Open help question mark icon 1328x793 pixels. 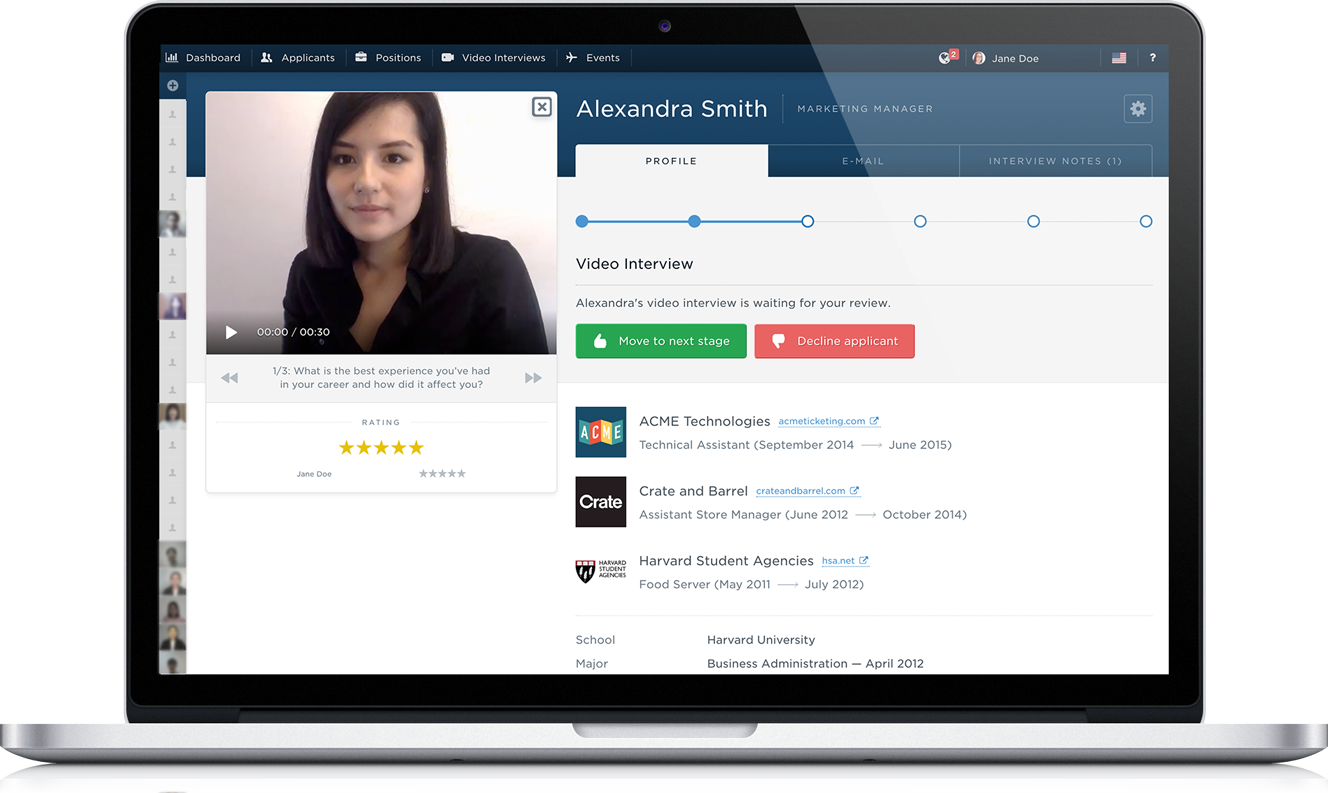pyautogui.click(x=1152, y=58)
